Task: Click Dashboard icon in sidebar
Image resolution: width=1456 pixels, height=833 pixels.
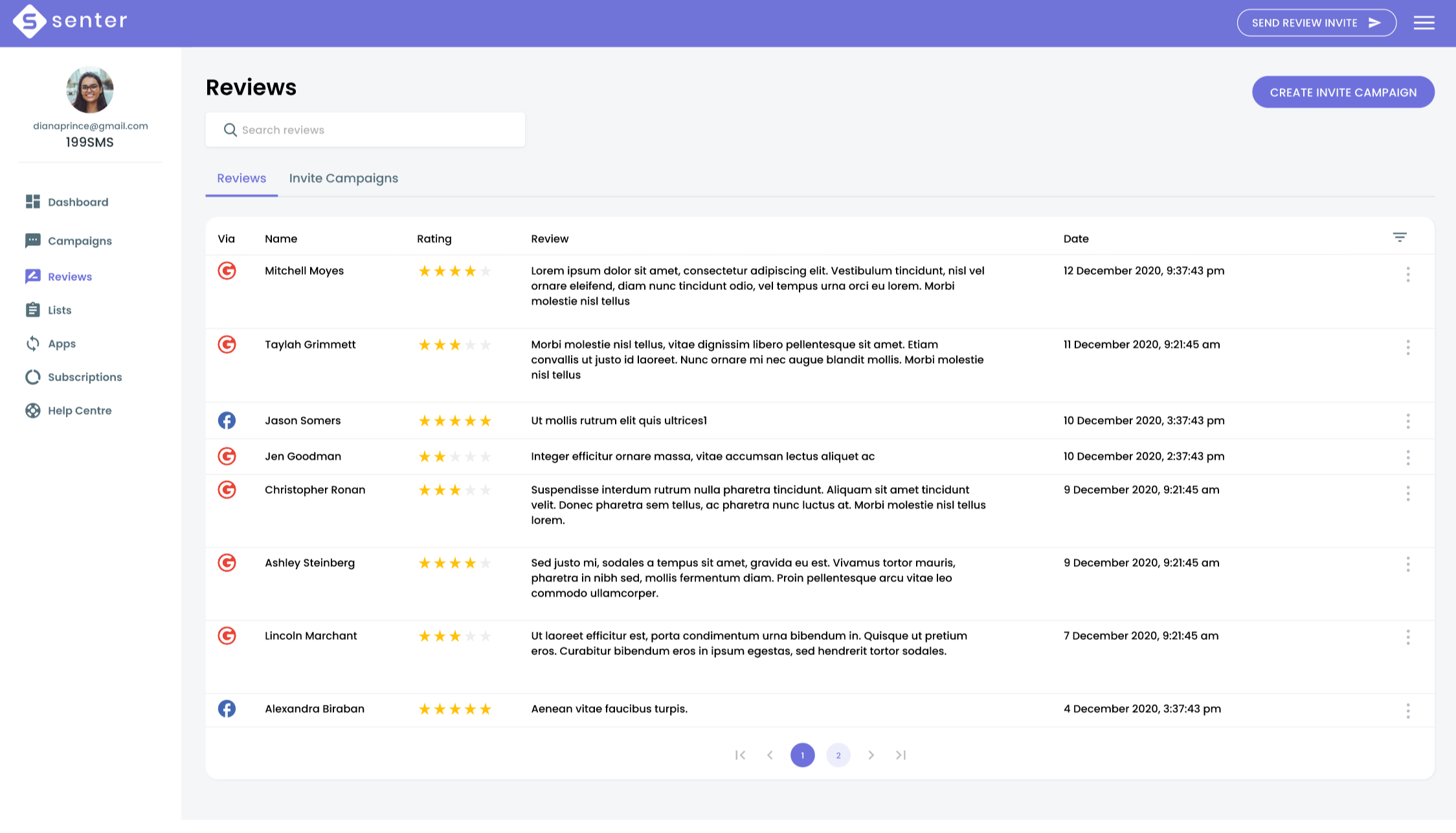Action: [x=33, y=202]
